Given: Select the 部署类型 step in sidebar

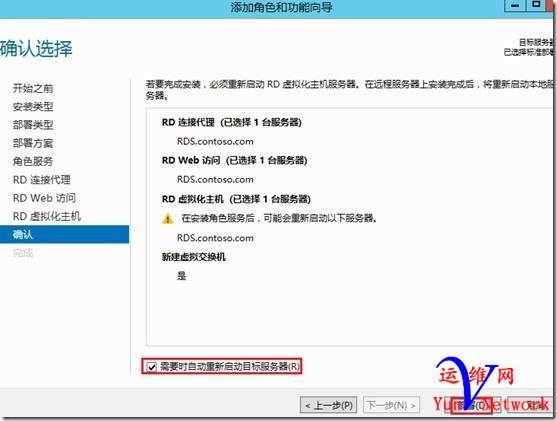Looking at the screenshot, I should tap(33, 125).
